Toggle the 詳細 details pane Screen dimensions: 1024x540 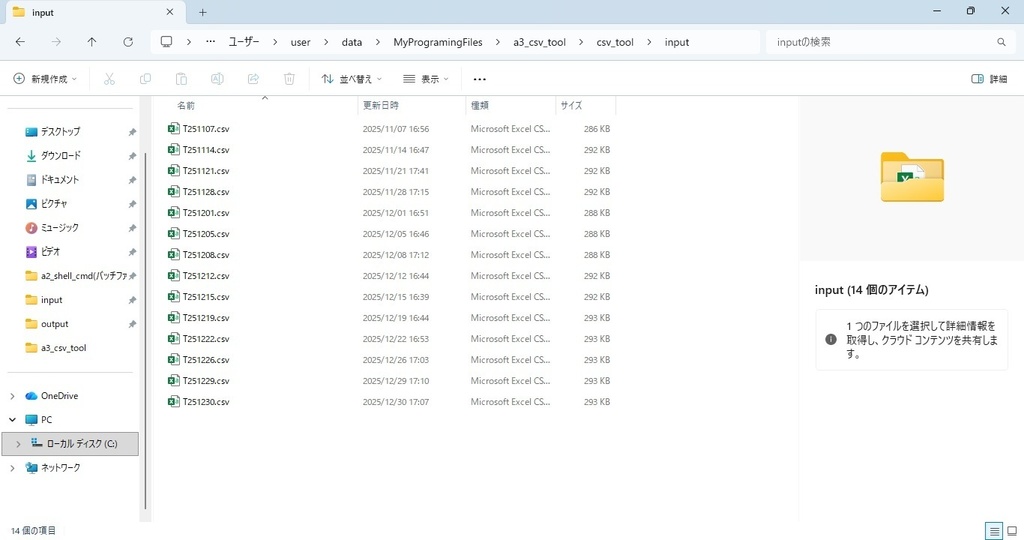989,79
